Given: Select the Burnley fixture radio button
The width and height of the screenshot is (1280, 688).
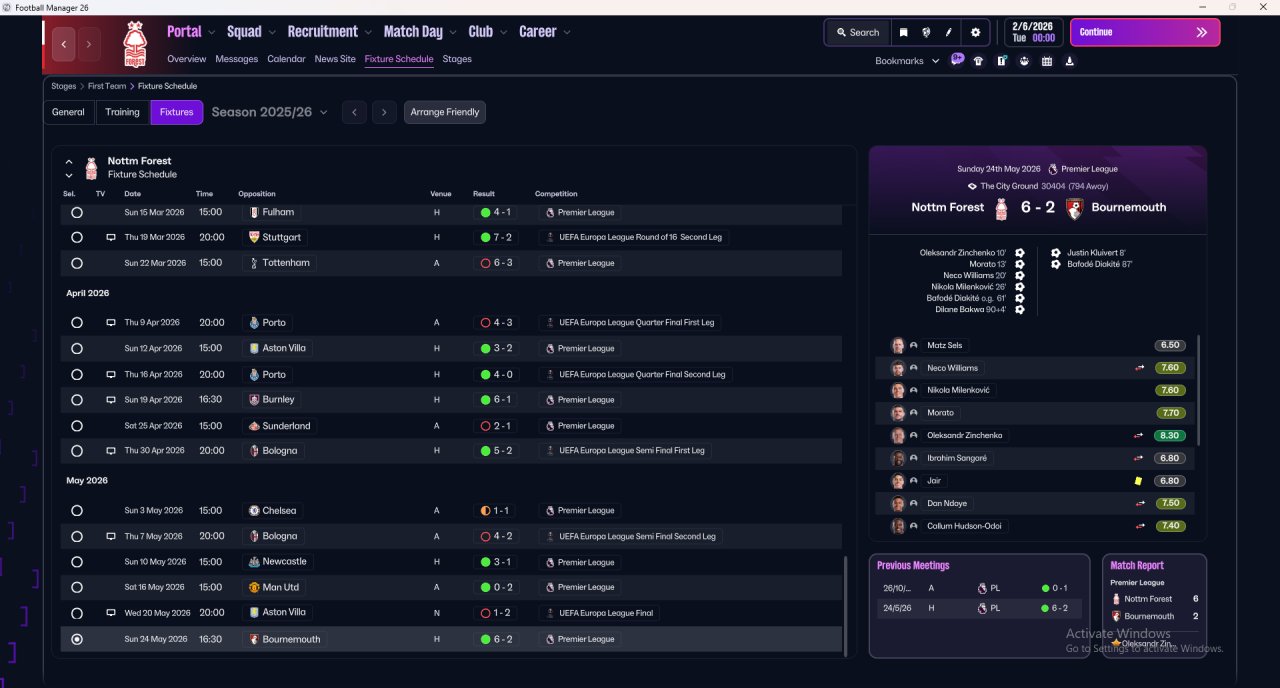Looking at the screenshot, I should click(x=77, y=400).
